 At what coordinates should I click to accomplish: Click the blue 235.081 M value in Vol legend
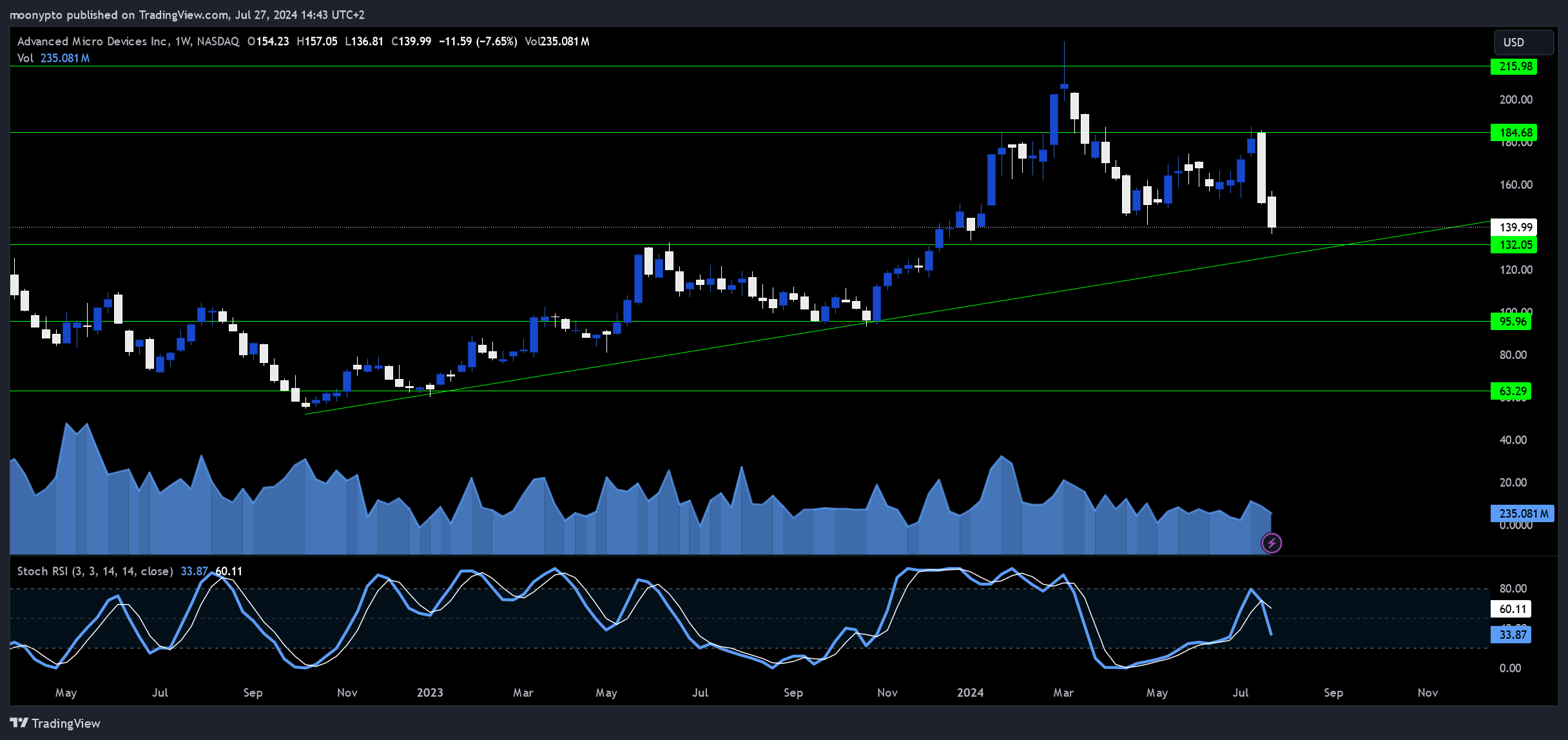click(65, 58)
